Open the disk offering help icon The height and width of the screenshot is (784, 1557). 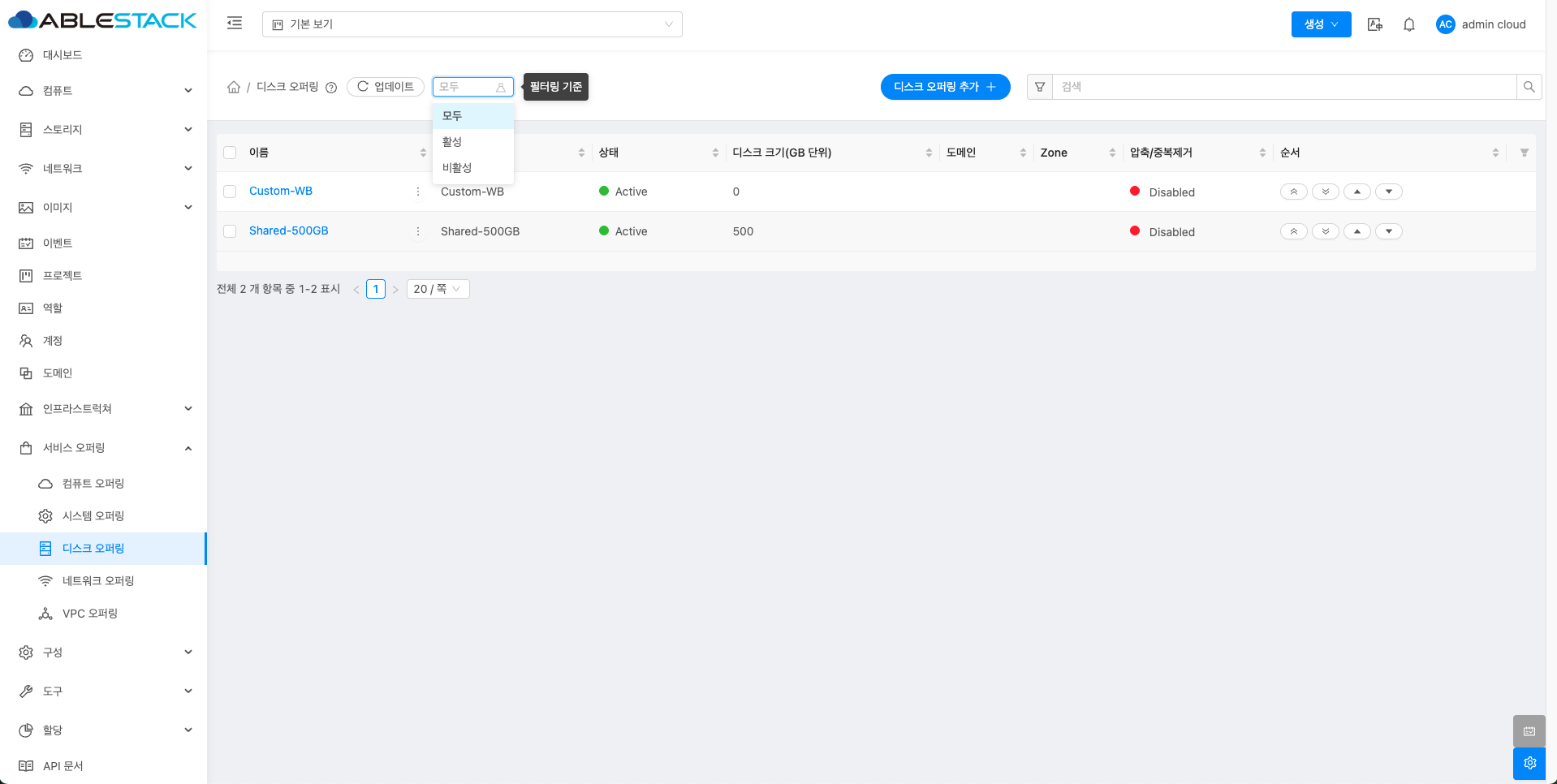[331, 88]
